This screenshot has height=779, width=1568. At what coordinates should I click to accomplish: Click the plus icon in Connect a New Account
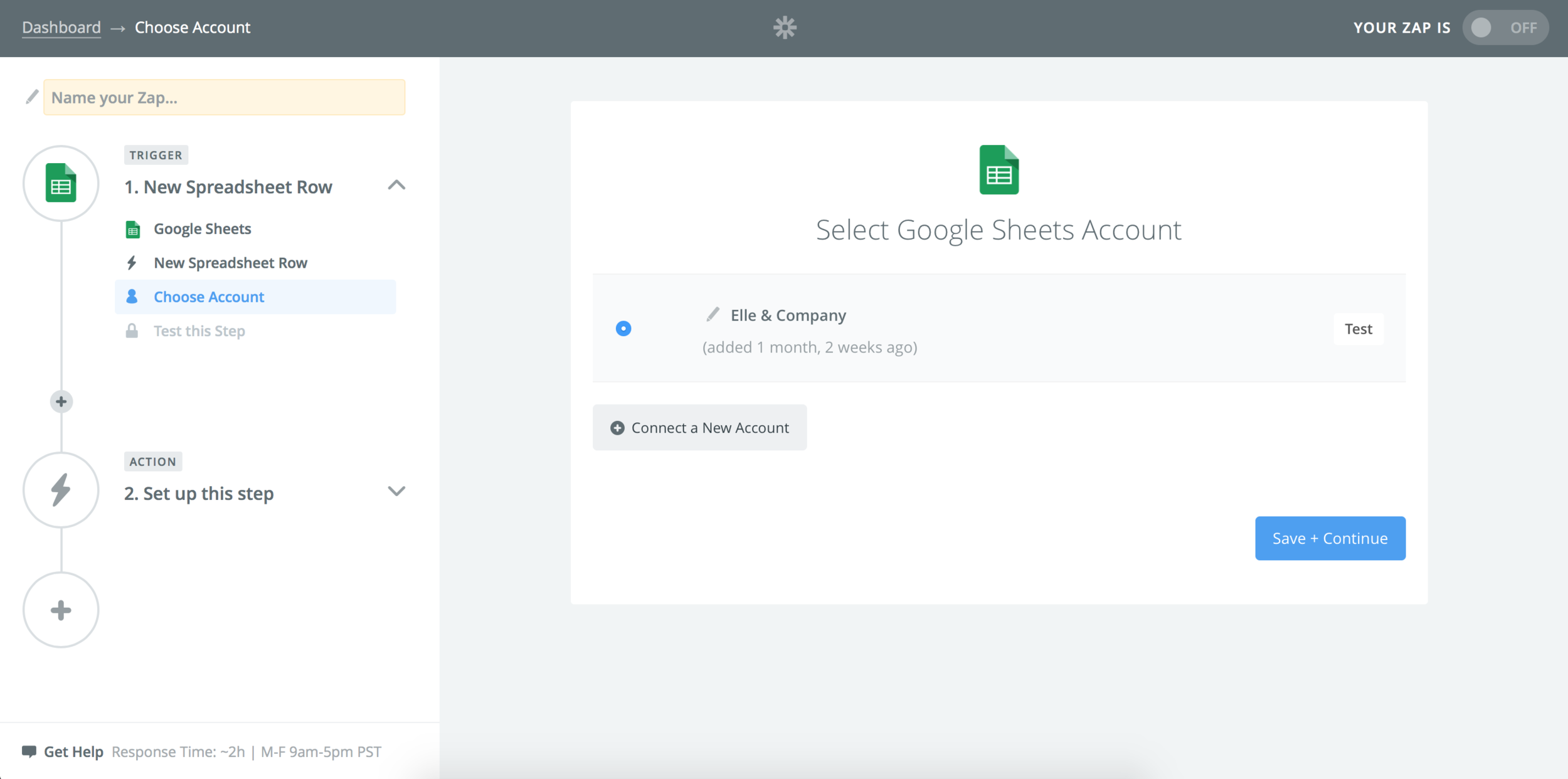(x=617, y=428)
